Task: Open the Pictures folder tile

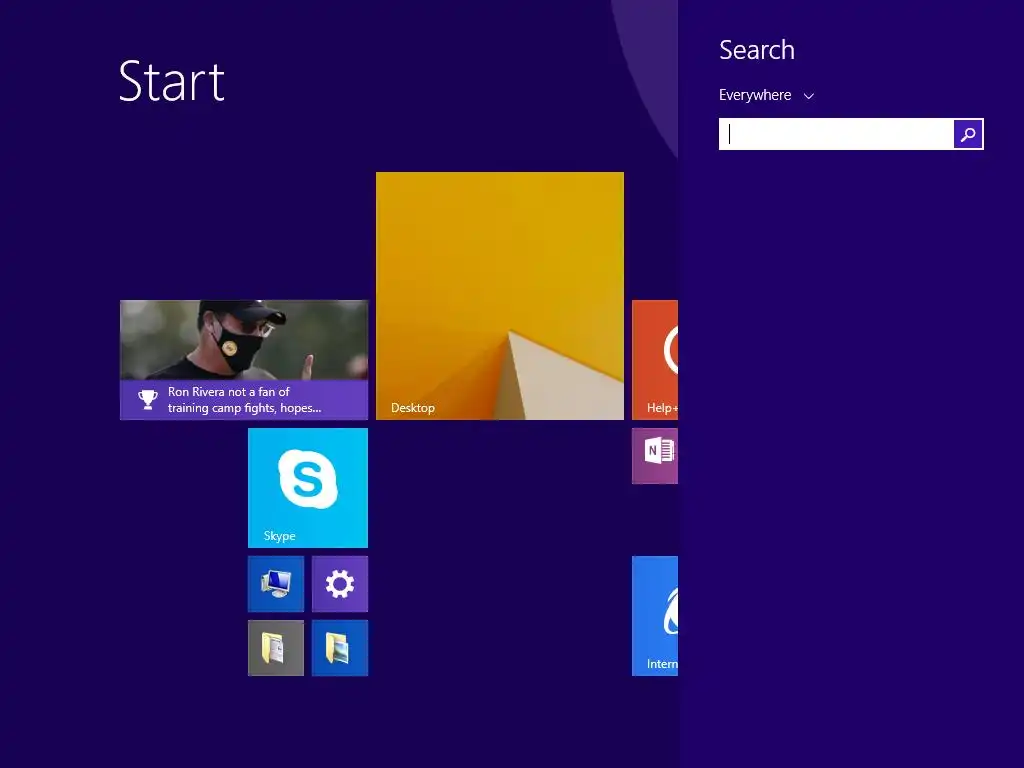Action: [x=340, y=648]
